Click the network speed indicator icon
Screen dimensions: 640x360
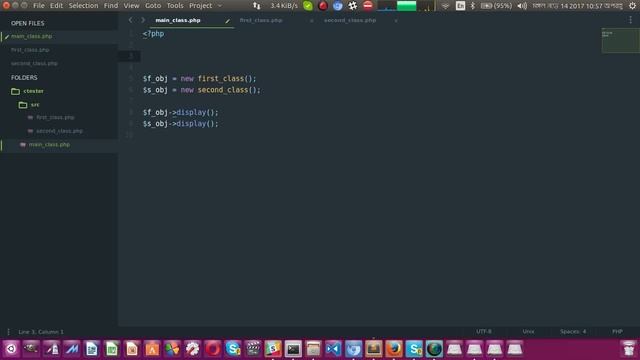(x=256, y=6)
